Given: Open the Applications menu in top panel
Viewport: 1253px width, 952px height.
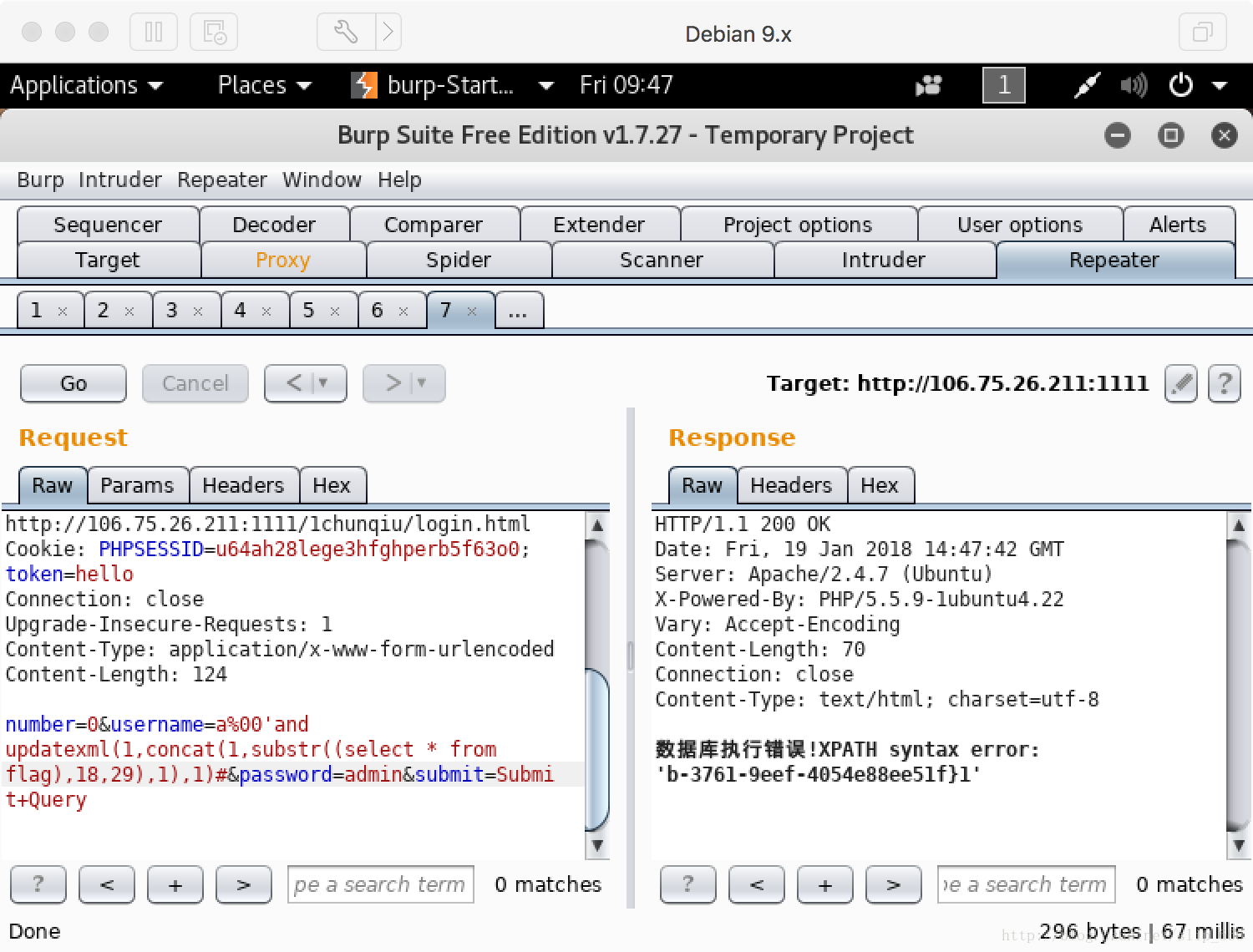Looking at the screenshot, I should (x=86, y=85).
